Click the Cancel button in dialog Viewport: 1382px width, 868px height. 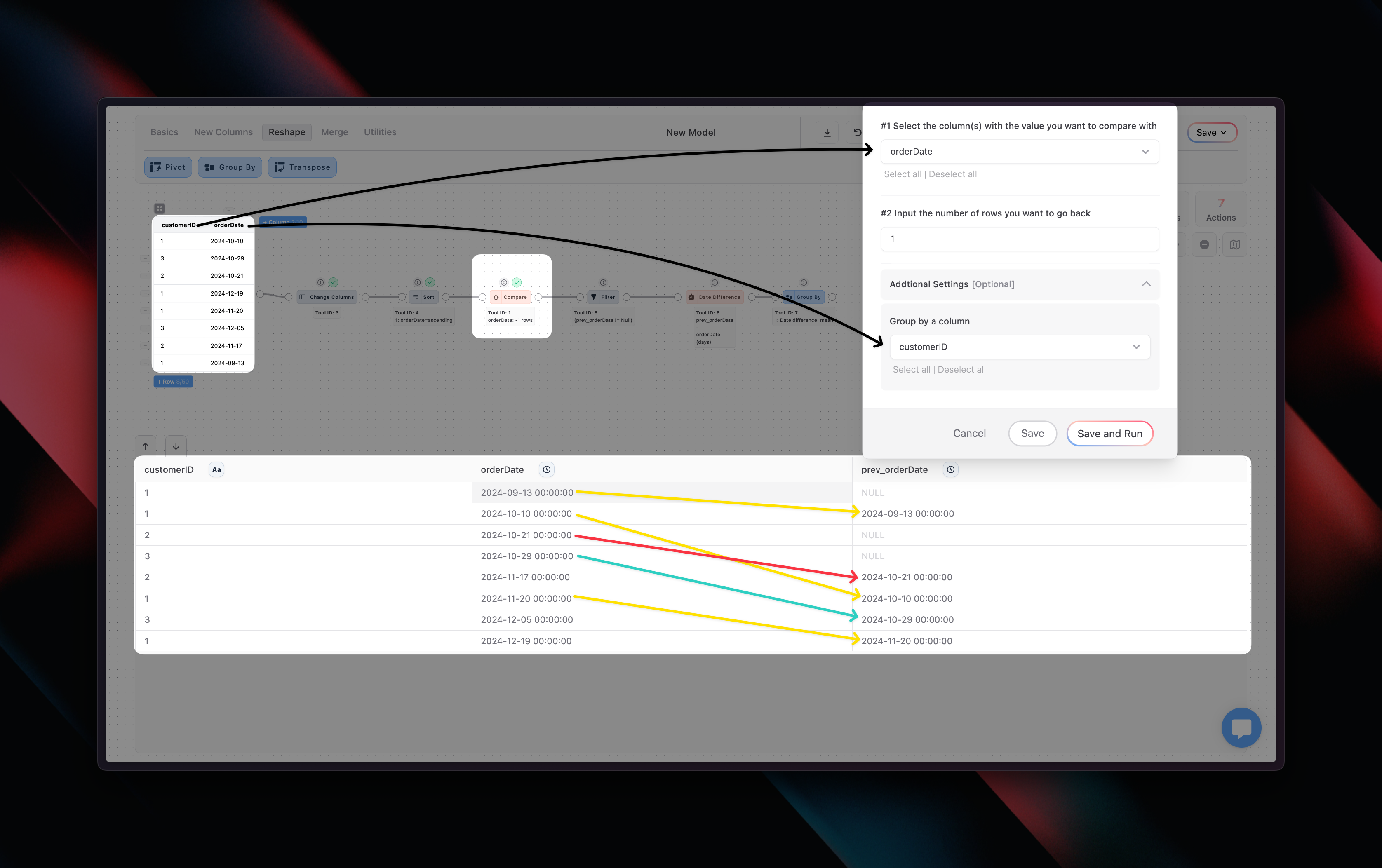(969, 433)
